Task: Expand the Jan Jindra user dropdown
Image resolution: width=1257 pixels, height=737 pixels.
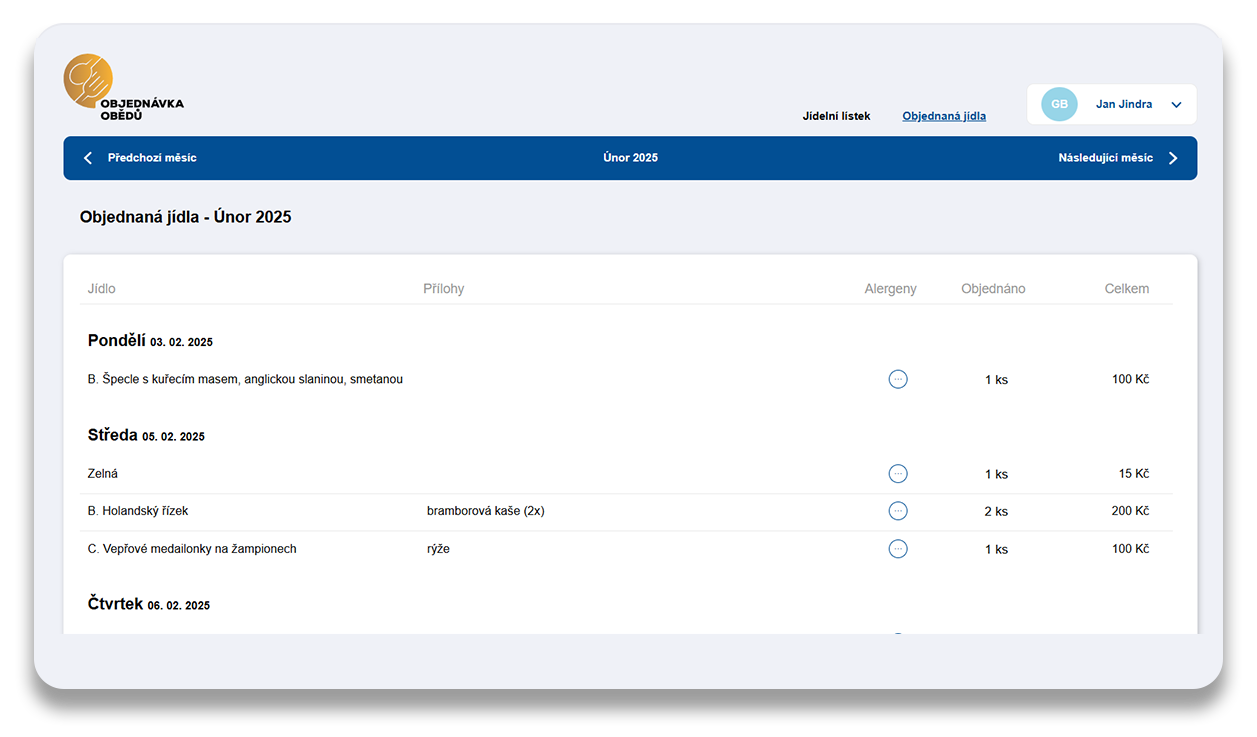Action: [x=1176, y=105]
